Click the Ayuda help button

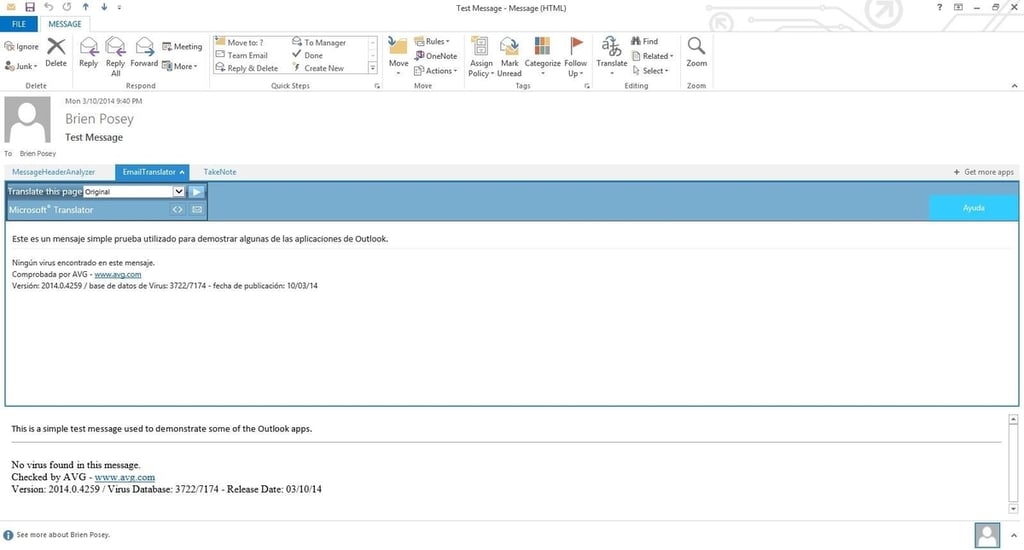[973, 208]
